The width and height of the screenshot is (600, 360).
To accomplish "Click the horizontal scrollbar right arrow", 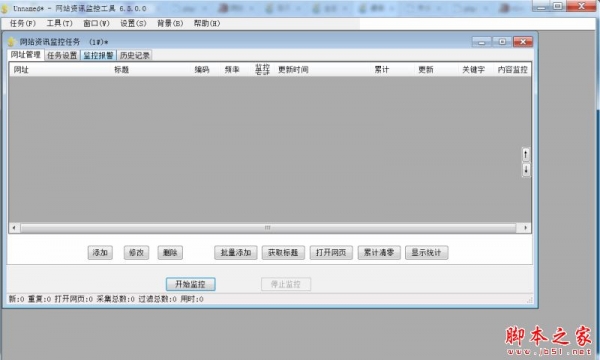I will click(525, 228).
